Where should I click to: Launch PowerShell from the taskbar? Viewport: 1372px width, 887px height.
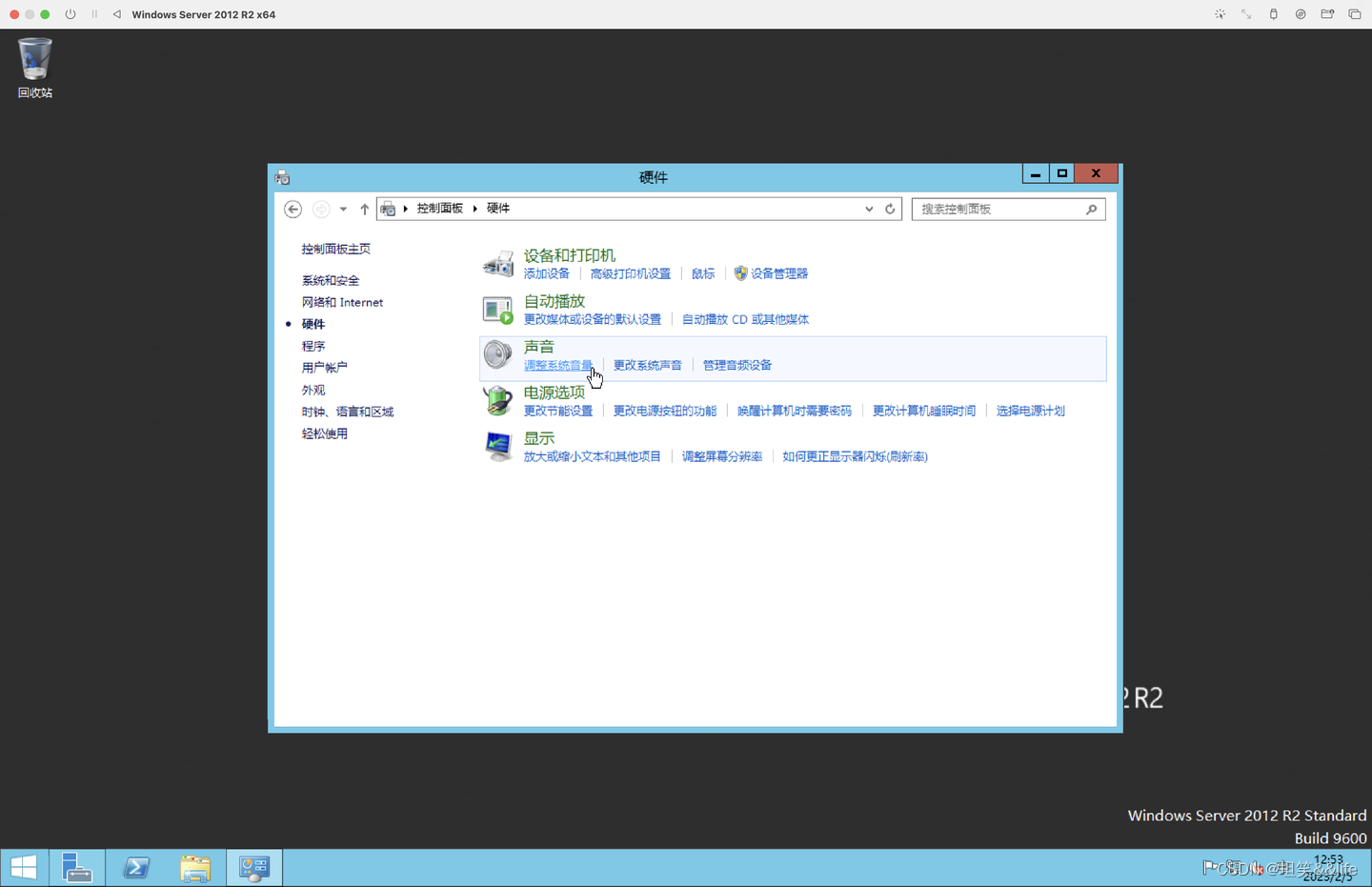136,867
